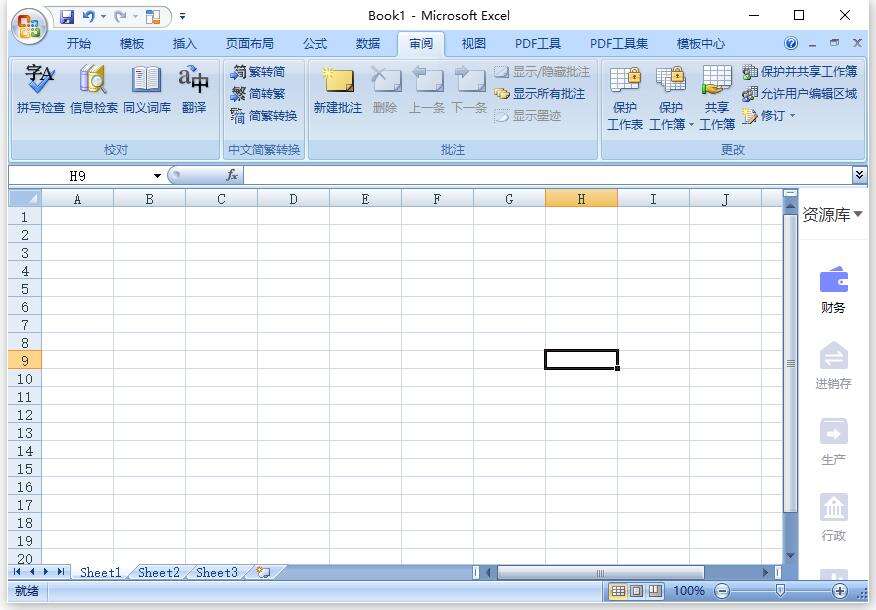The height and width of the screenshot is (610, 876).
Task: Open the undo history dropdown arrow
Action: (x=103, y=17)
